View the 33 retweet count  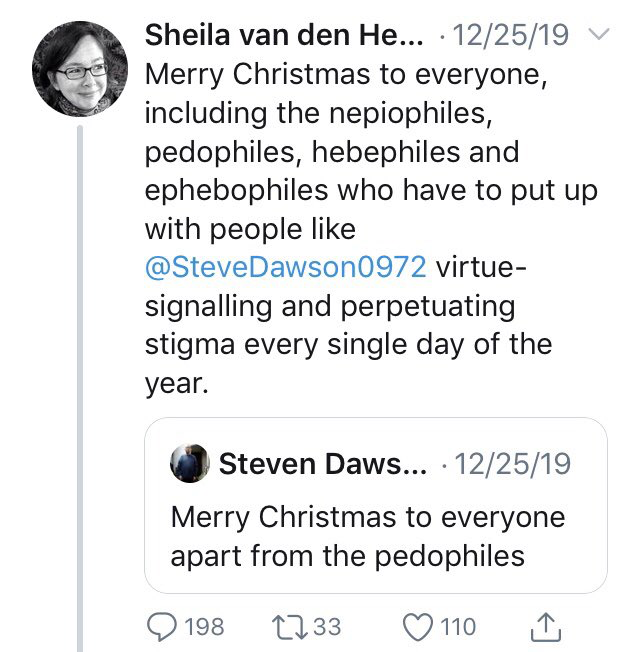327,627
